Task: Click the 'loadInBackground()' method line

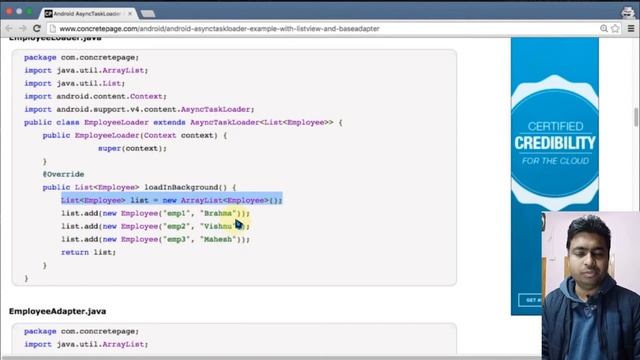Action: tap(139, 187)
